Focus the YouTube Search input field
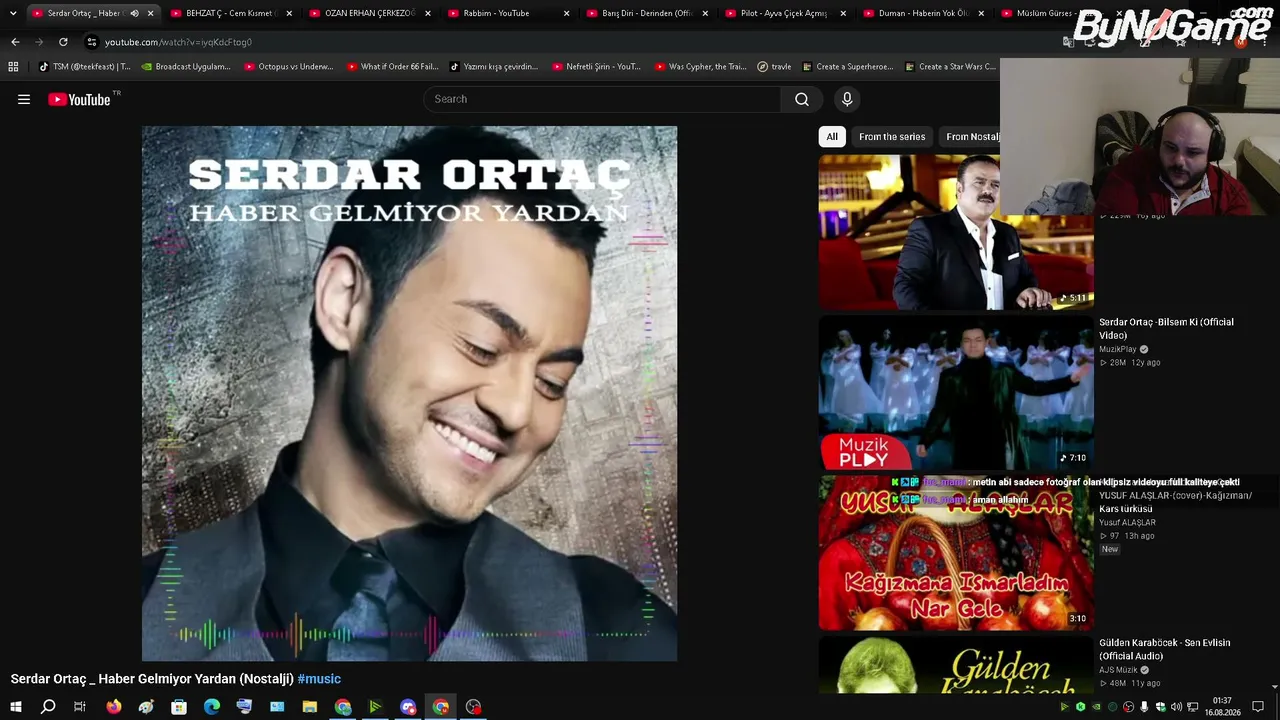1280x720 pixels. pyautogui.click(x=603, y=99)
